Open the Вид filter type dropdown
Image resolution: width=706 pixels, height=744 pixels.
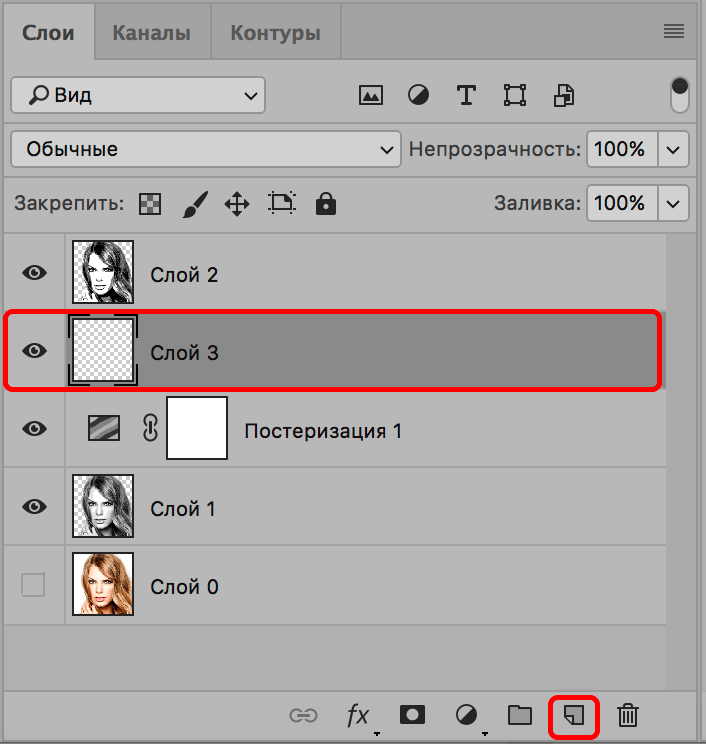pos(137,95)
